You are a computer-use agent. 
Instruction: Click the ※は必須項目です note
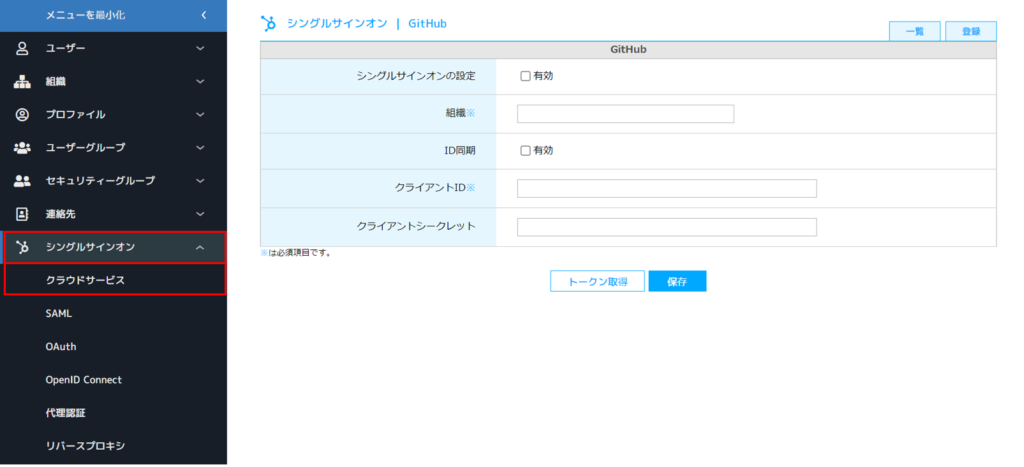(x=296, y=253)
